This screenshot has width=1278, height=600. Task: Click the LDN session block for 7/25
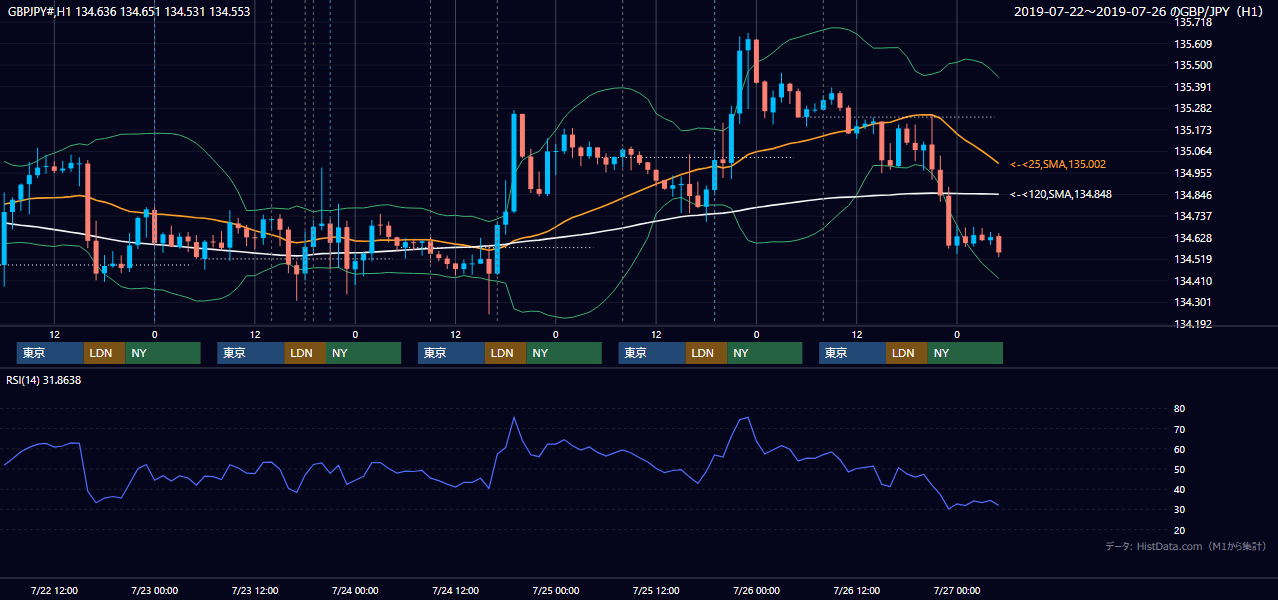(707, 353)
